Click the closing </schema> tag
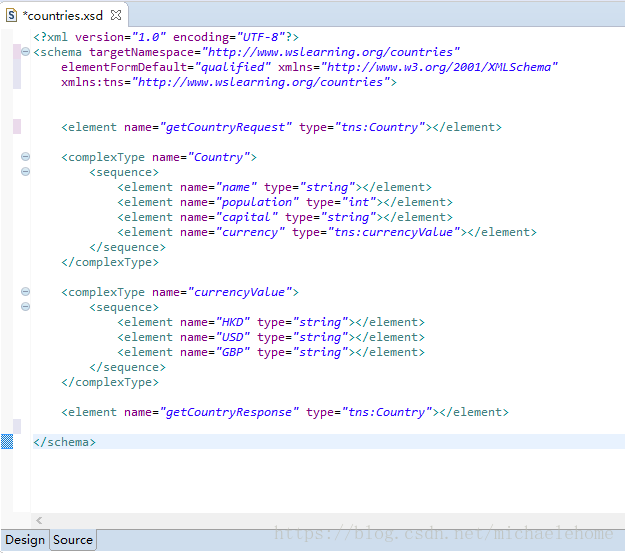The image size is (625, 553). coord(65,442)
